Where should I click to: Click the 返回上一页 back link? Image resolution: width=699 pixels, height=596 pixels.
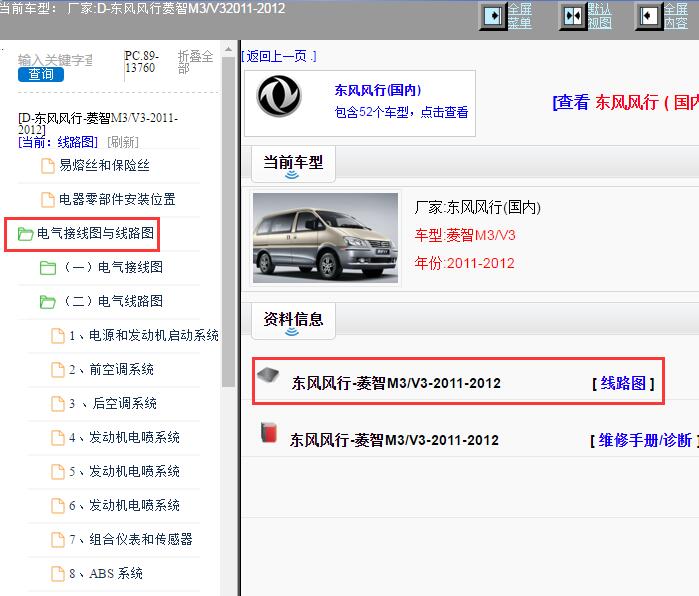tap(279, 56)
